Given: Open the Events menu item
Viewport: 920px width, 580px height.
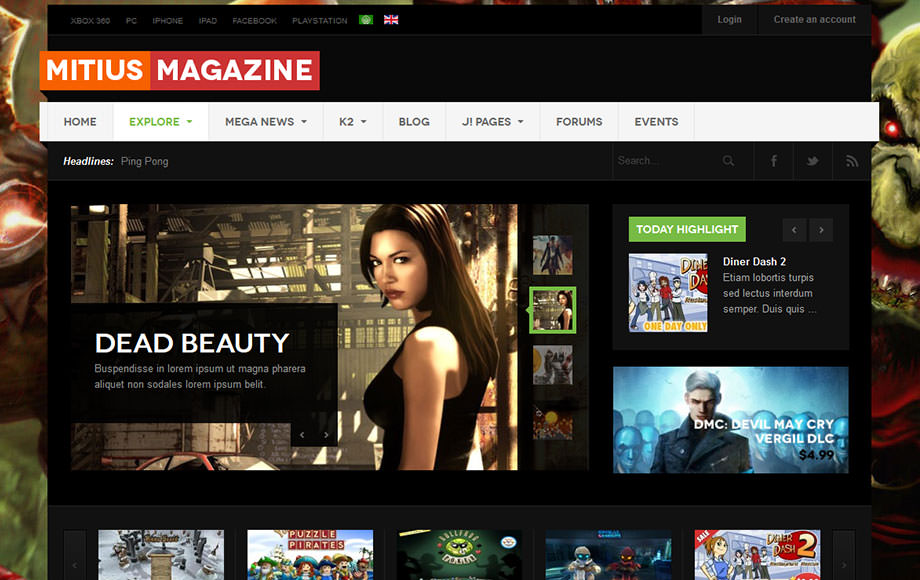Looking at the screenshot, I should click(656, 122).
